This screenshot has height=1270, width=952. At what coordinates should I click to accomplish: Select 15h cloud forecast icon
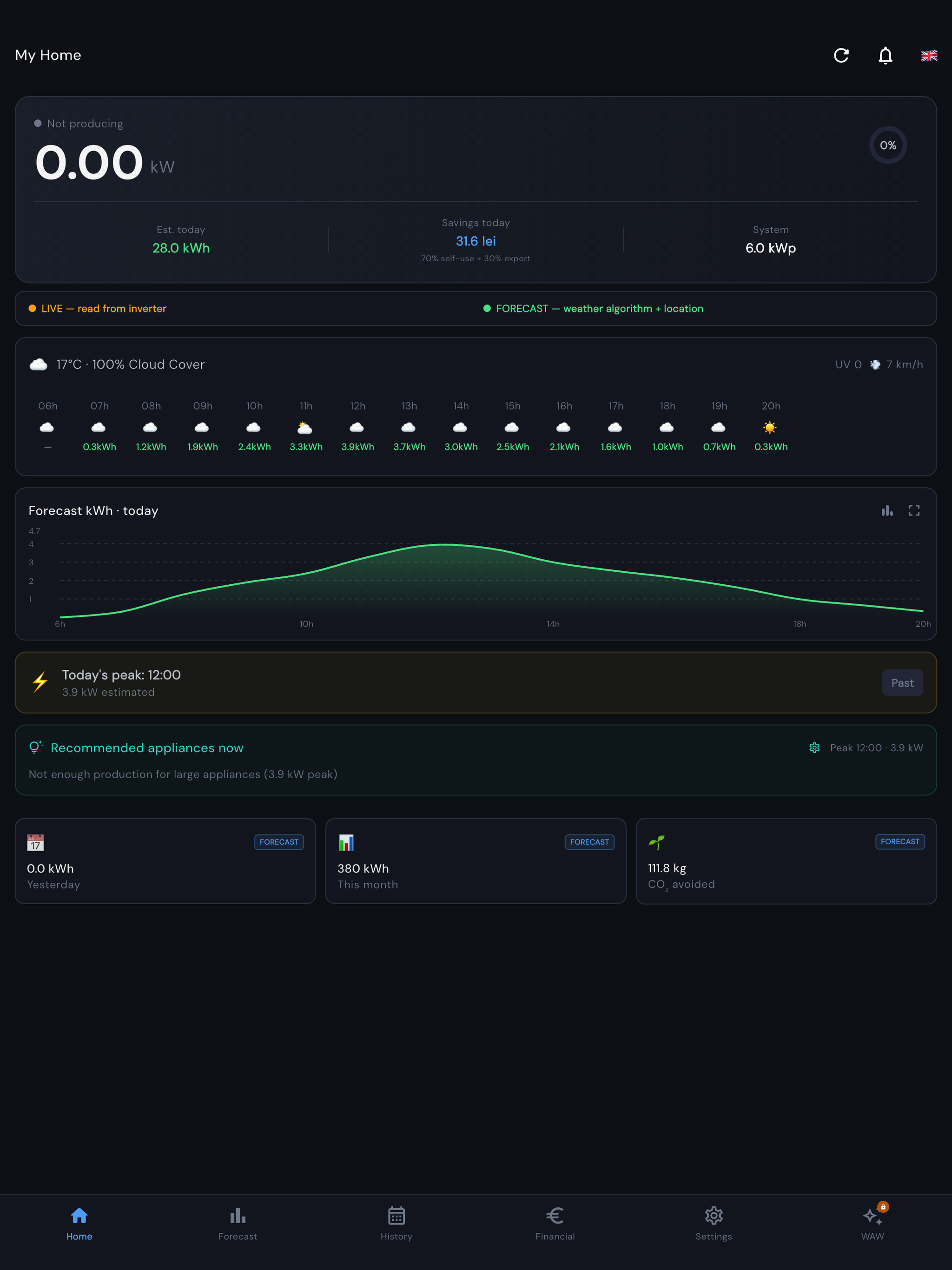click(x=512, y=427)
